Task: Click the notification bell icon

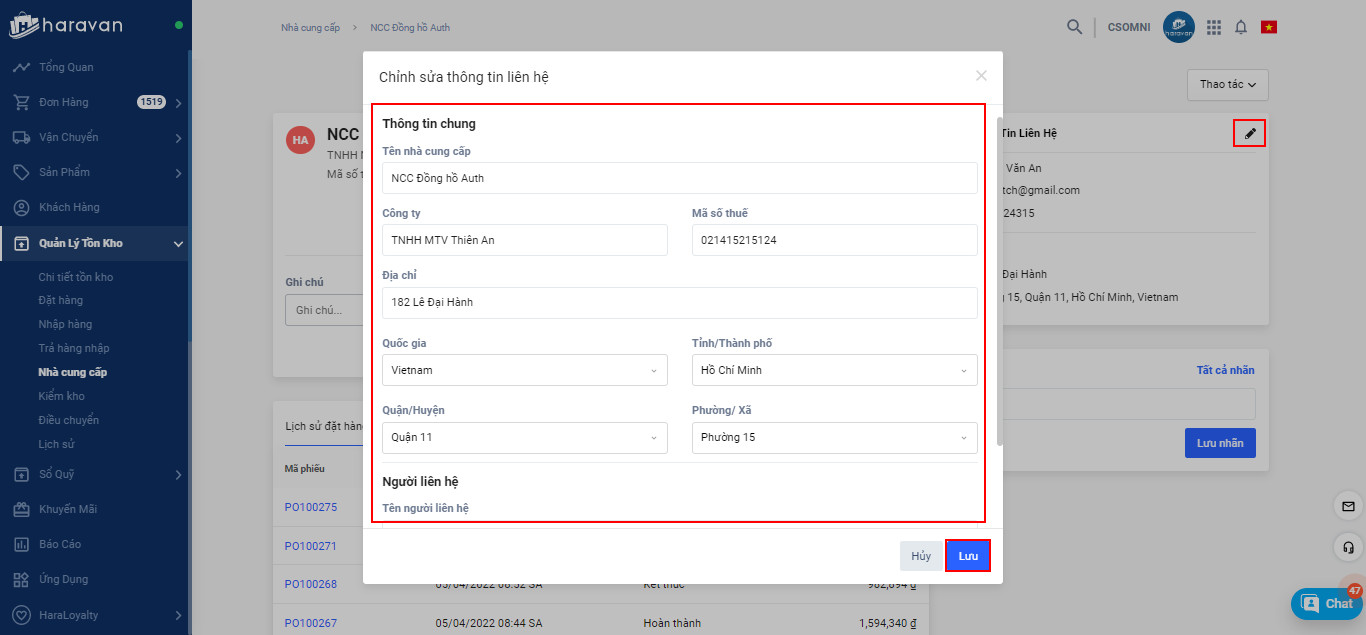Action: point(1241,27)
